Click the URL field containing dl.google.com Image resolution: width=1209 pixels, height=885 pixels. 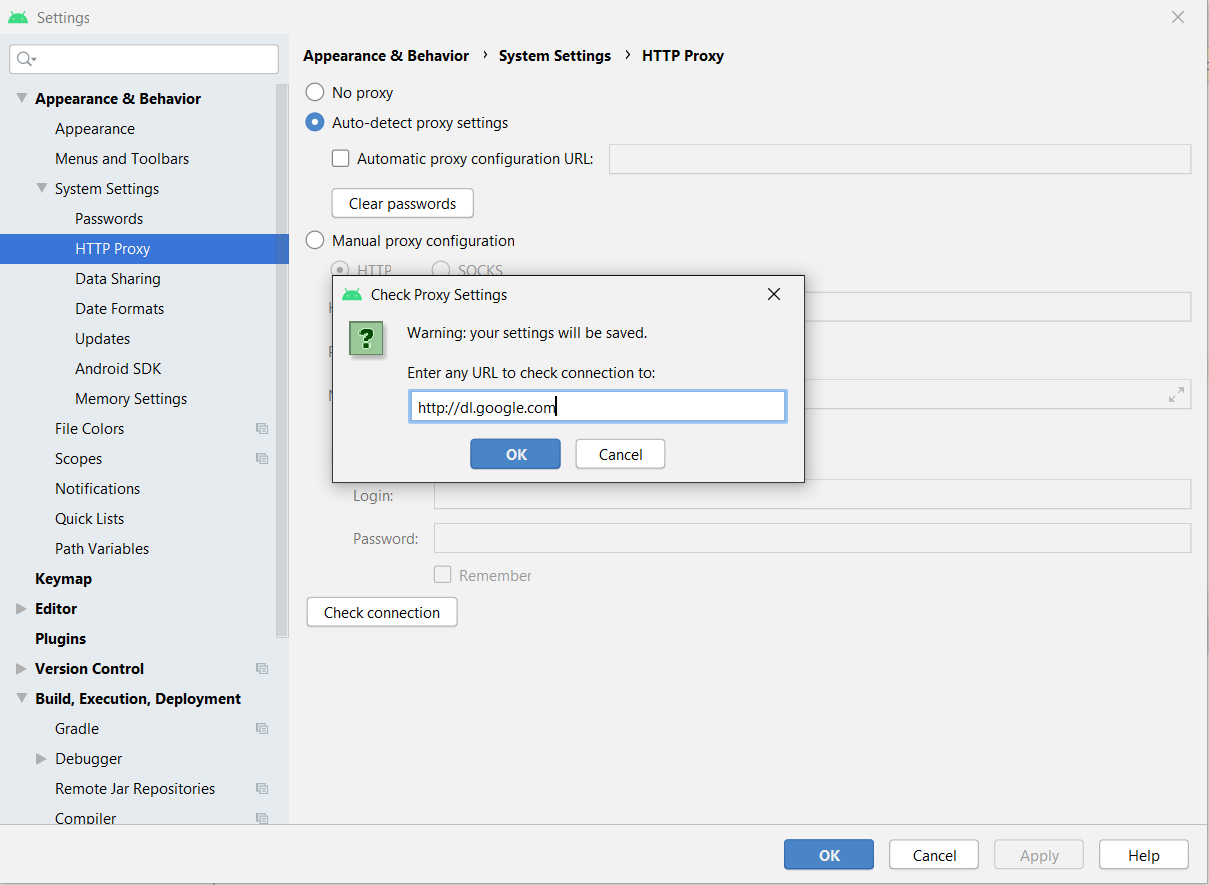[597, 407]
